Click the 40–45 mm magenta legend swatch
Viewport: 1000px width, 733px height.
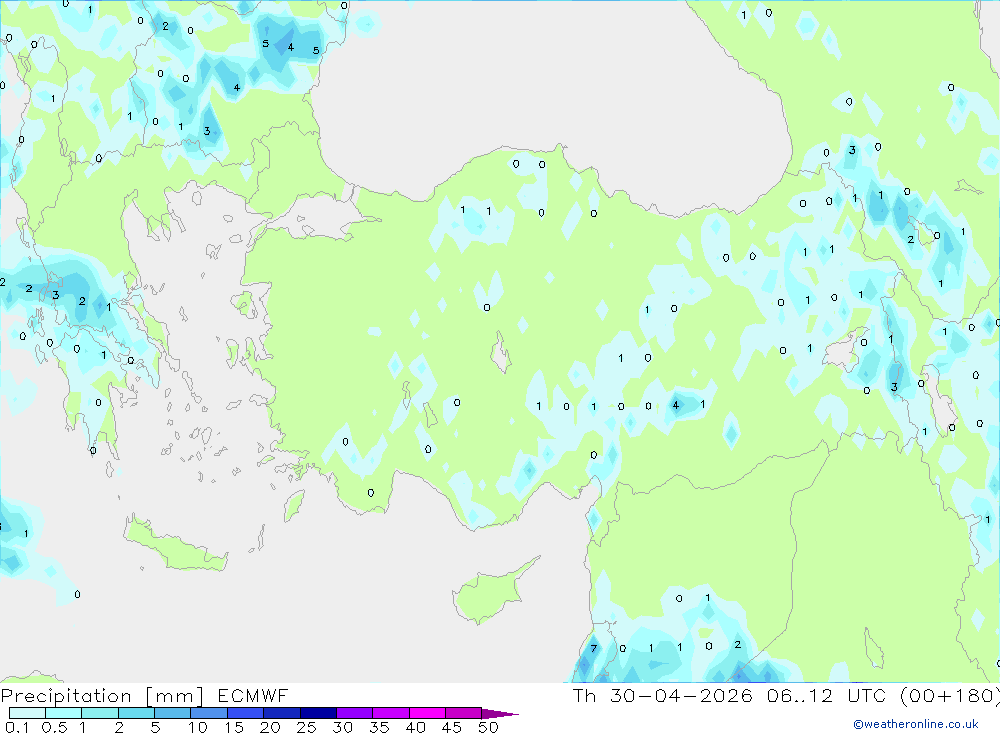tap(427, 713)
